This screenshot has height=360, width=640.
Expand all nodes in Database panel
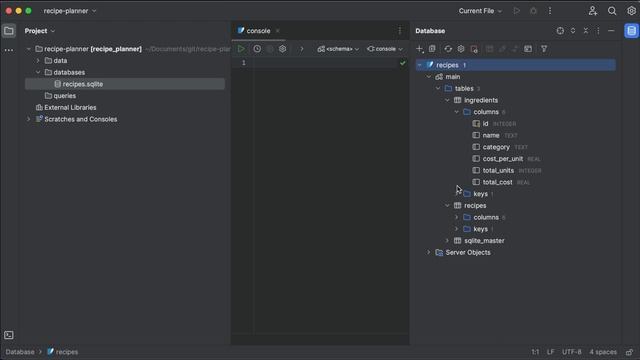[x=573, y=31]
